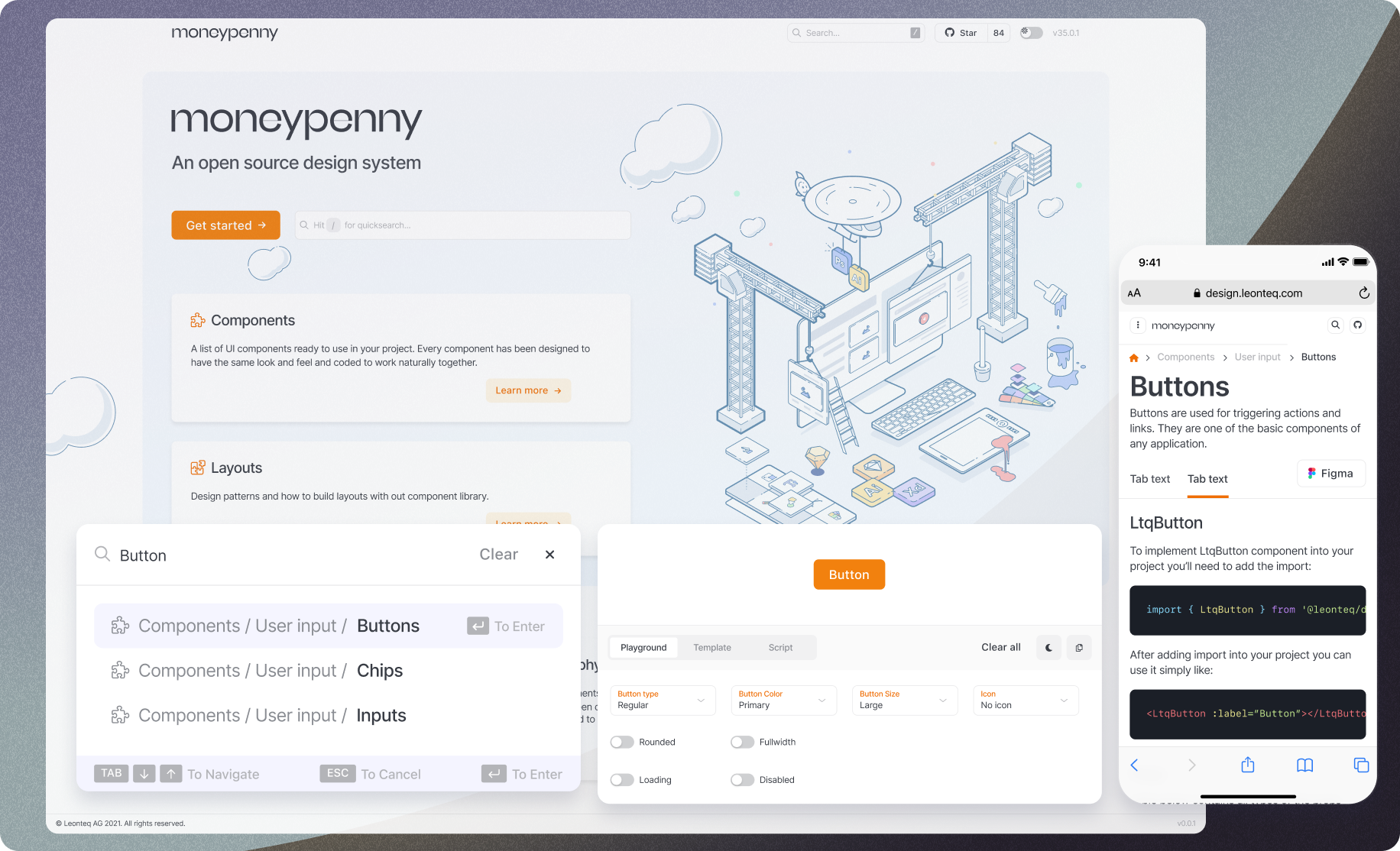Open GitHub repo via Star button
Screen dimensions: 1400x851
(960, 32)
